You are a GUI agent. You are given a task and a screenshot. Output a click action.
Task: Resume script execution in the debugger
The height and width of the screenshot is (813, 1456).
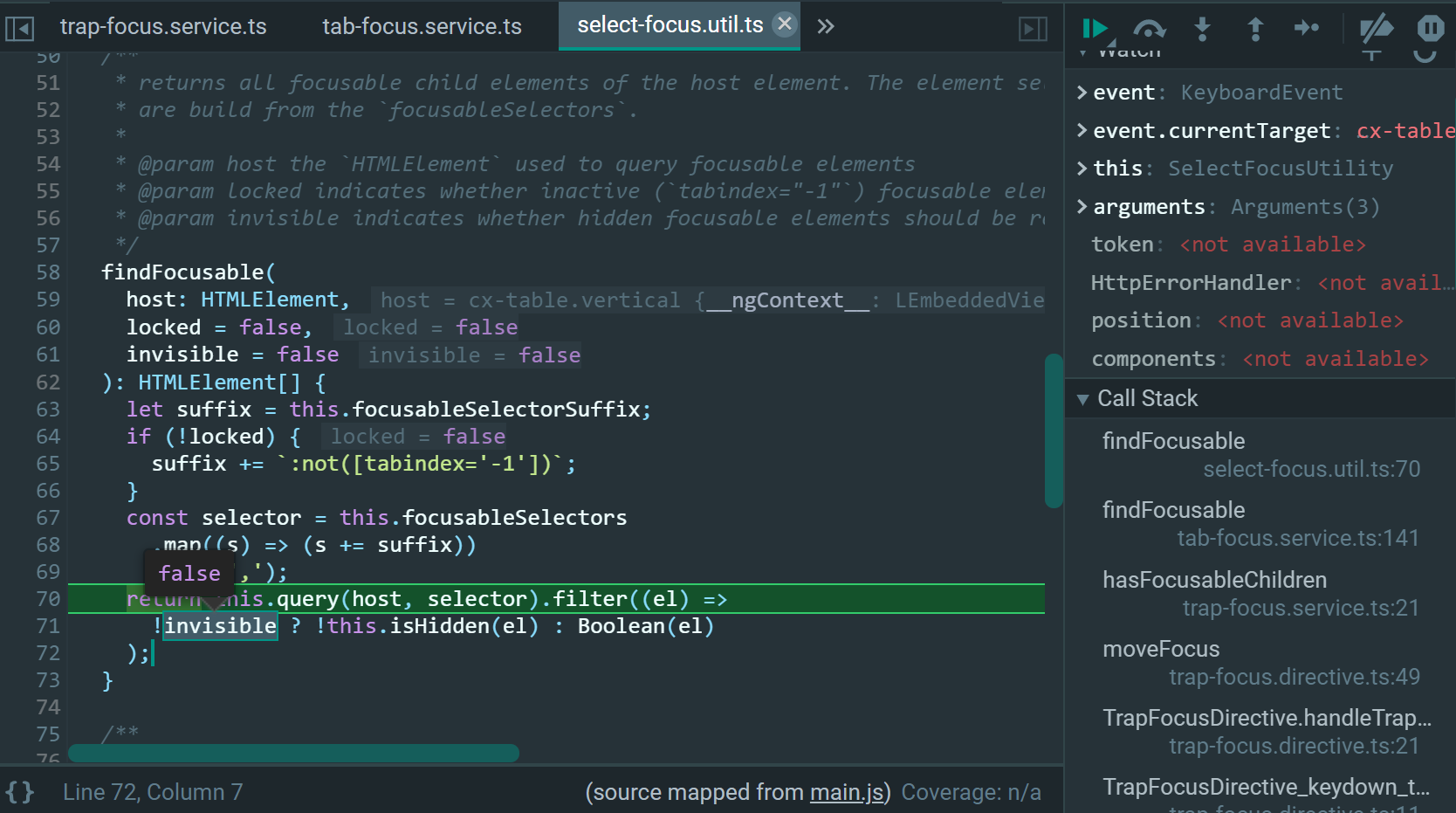pos(1096,29)
